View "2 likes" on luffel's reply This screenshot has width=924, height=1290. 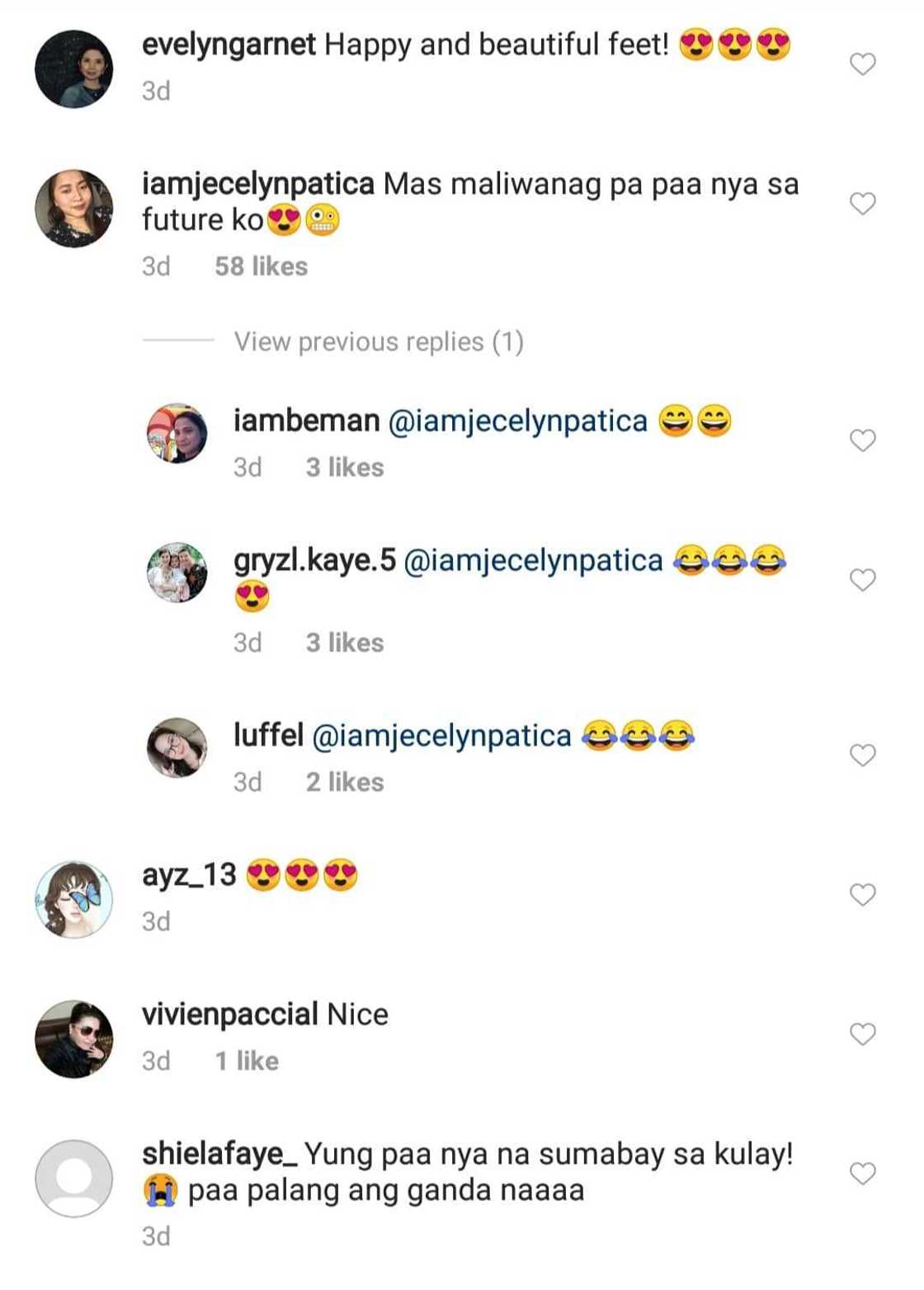[x=345, y=782]
